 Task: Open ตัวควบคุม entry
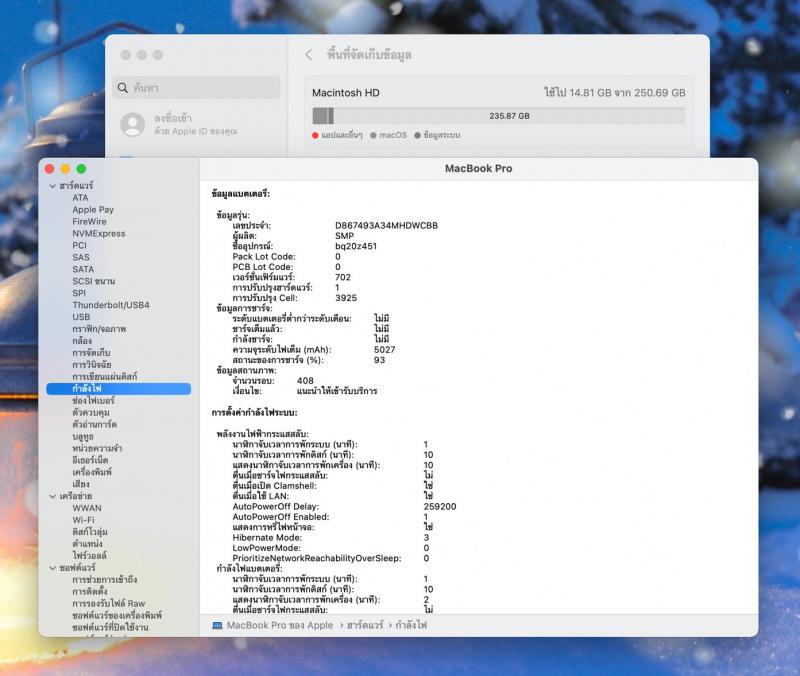(x=91, y=412)
